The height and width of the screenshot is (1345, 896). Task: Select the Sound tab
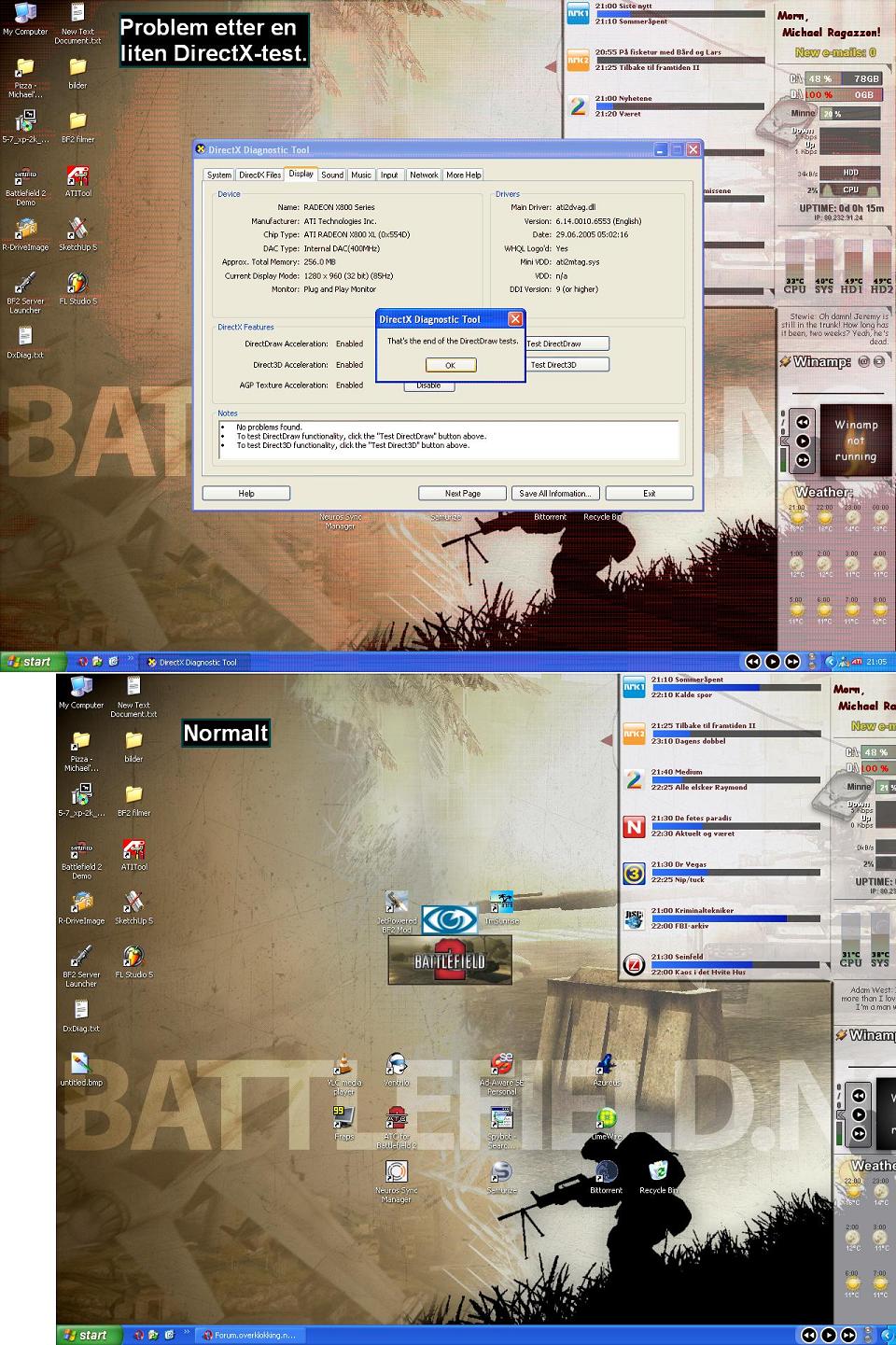[332, 175]
